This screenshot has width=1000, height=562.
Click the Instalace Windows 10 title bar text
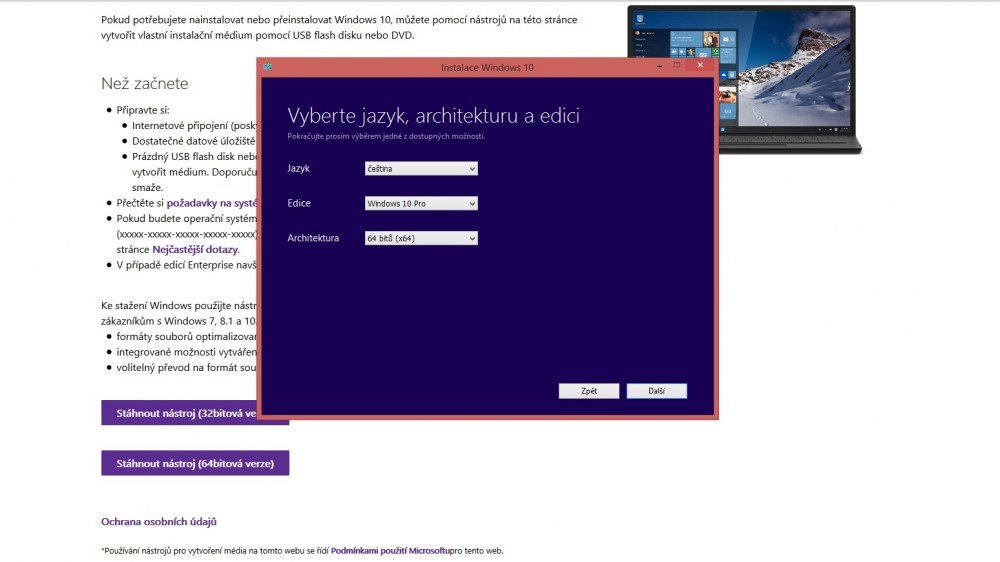tap(487, 67)
